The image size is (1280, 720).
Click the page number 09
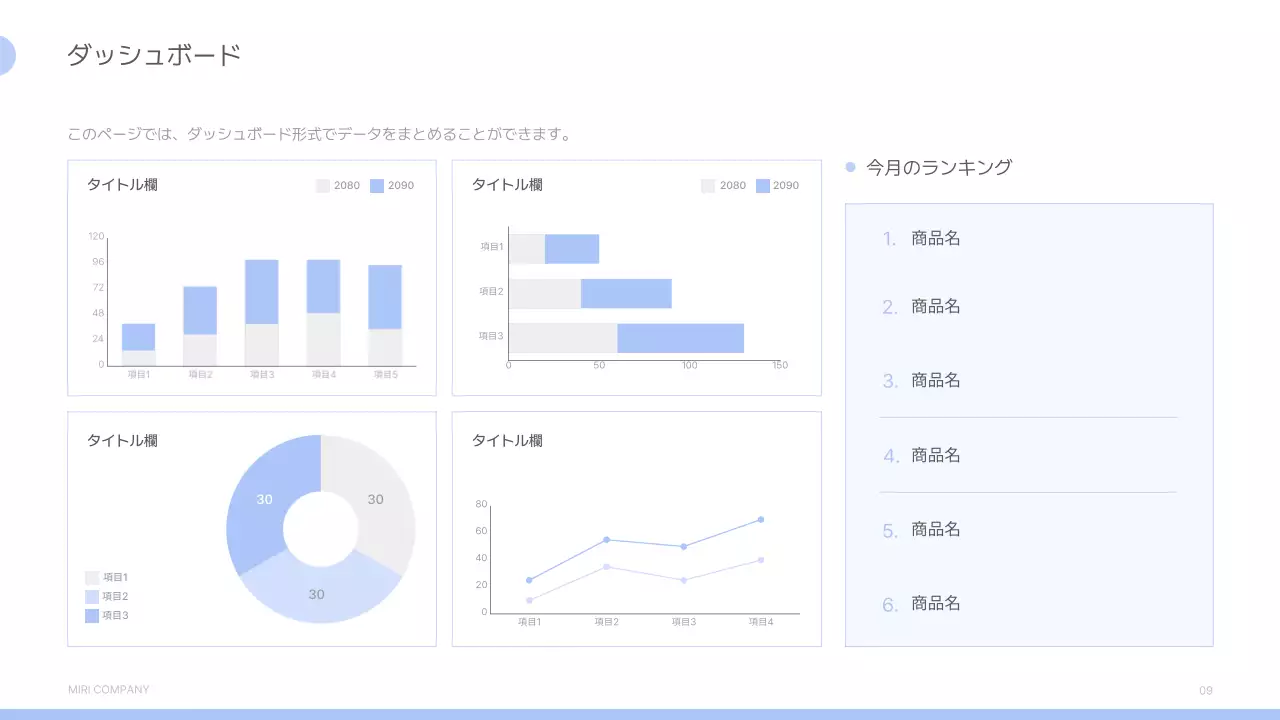point(1205,690)
